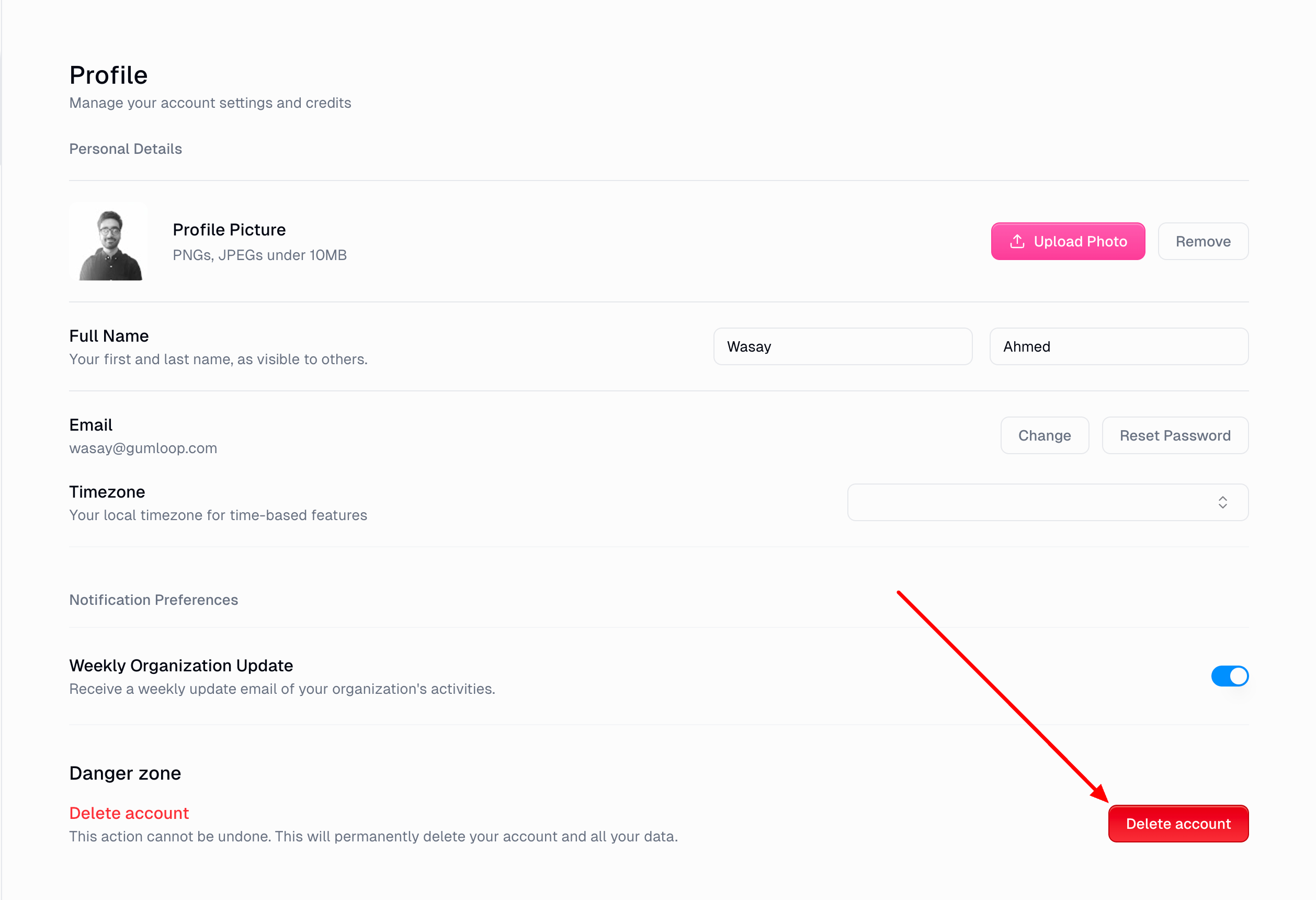Click the Profile page heading
Image resolution: width=1316 pixels, height=900 pixels.
(x=109, y=75)
